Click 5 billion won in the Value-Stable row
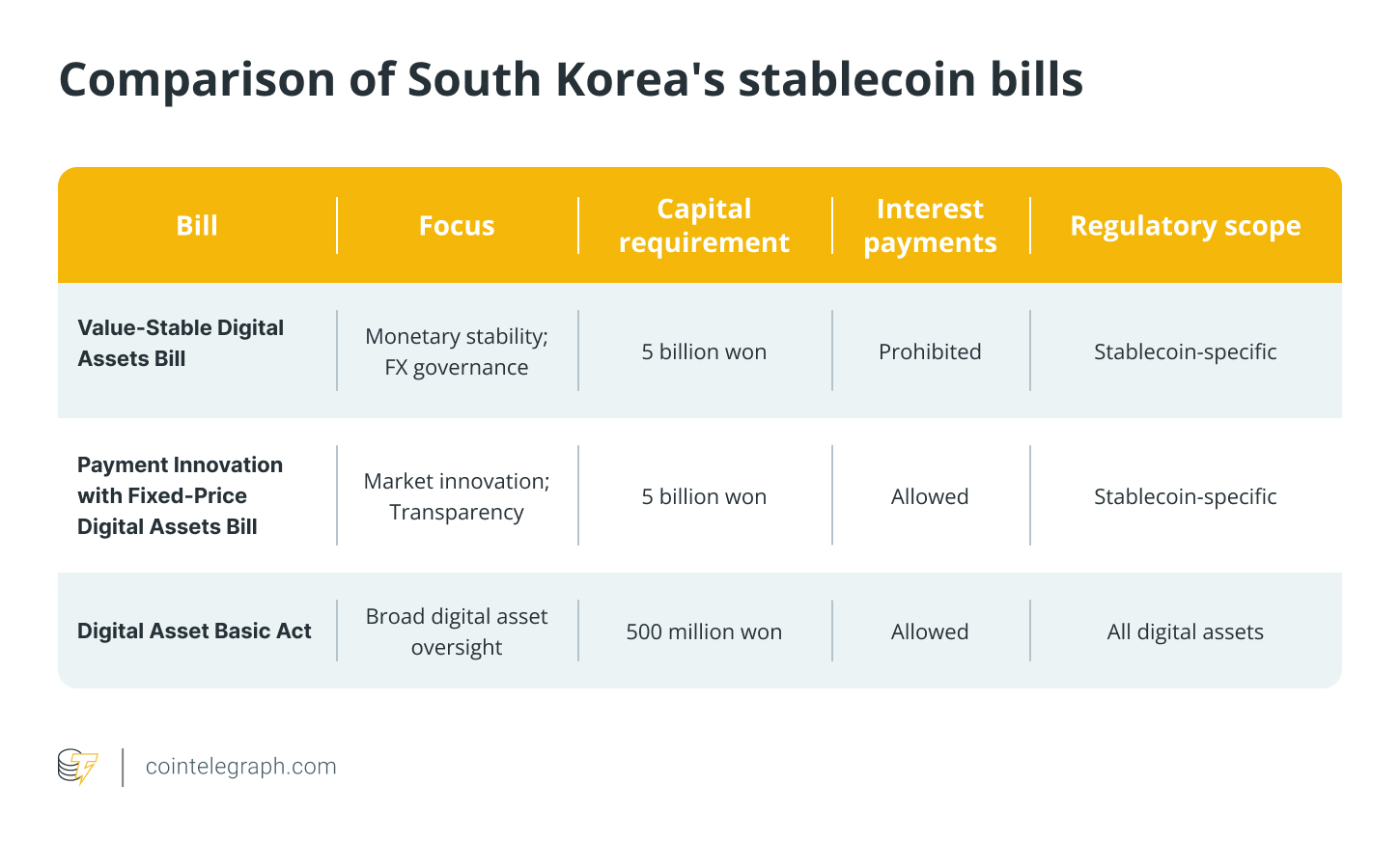The height and width of the screenshot is (842, 1400). click(x=704, y=352)
